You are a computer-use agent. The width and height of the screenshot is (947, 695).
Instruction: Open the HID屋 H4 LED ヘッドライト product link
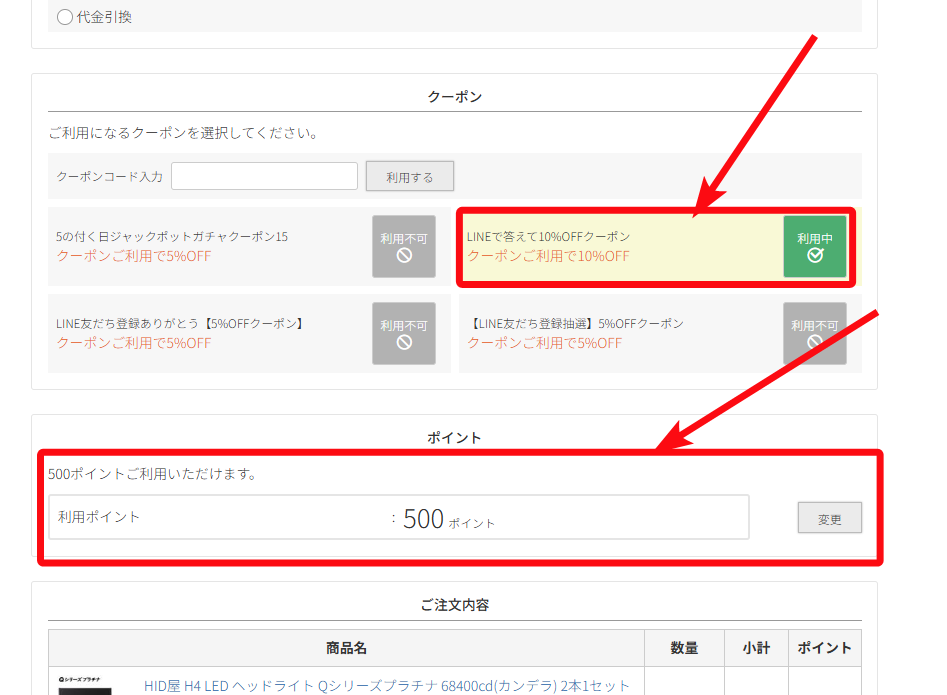pyautogui.click(x=387, y=686)
